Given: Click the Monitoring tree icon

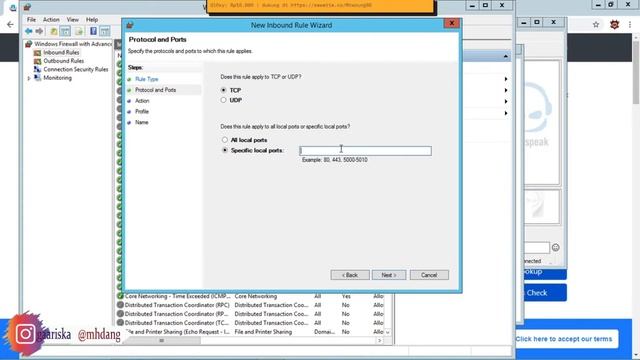Looking at the screenshot, I should click(38, 78).
